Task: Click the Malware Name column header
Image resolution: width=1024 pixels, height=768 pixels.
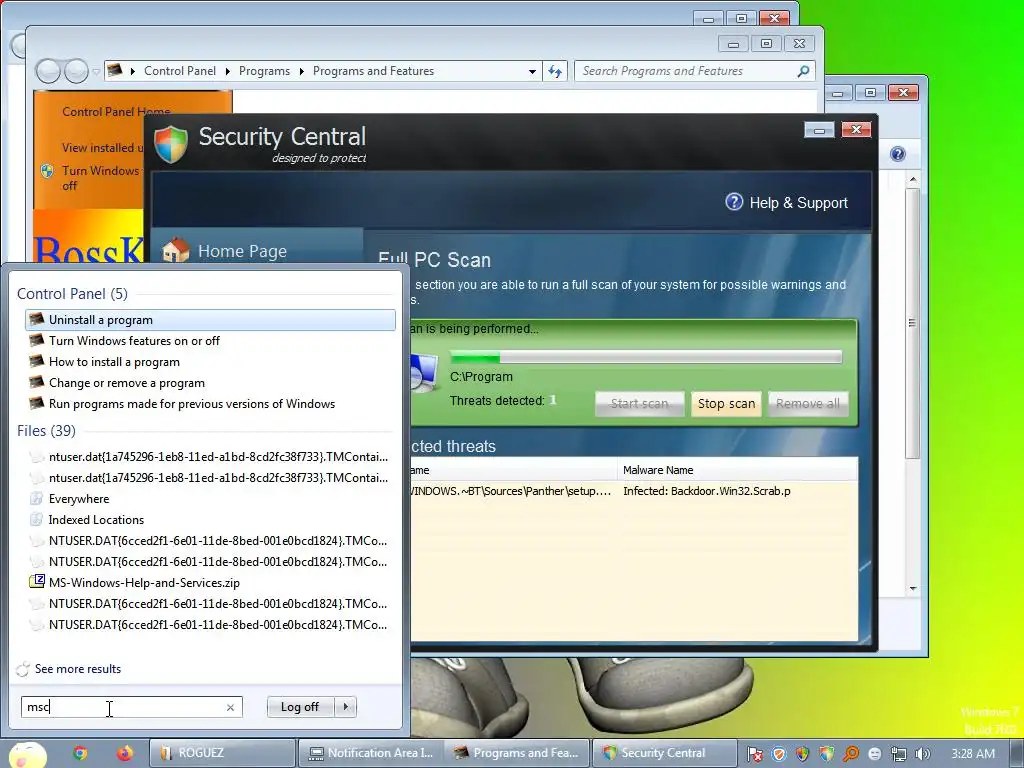Action: click(737, 470)
